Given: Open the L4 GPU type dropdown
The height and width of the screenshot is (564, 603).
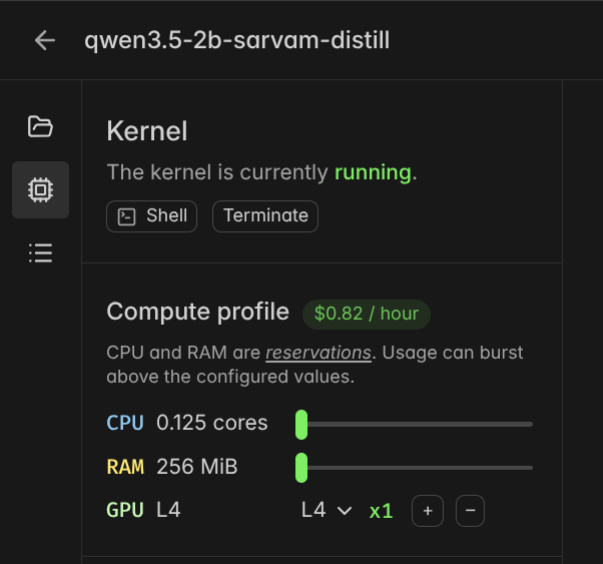Looking at the screenshot, I should pyautogui.click(x=326, y=511).
